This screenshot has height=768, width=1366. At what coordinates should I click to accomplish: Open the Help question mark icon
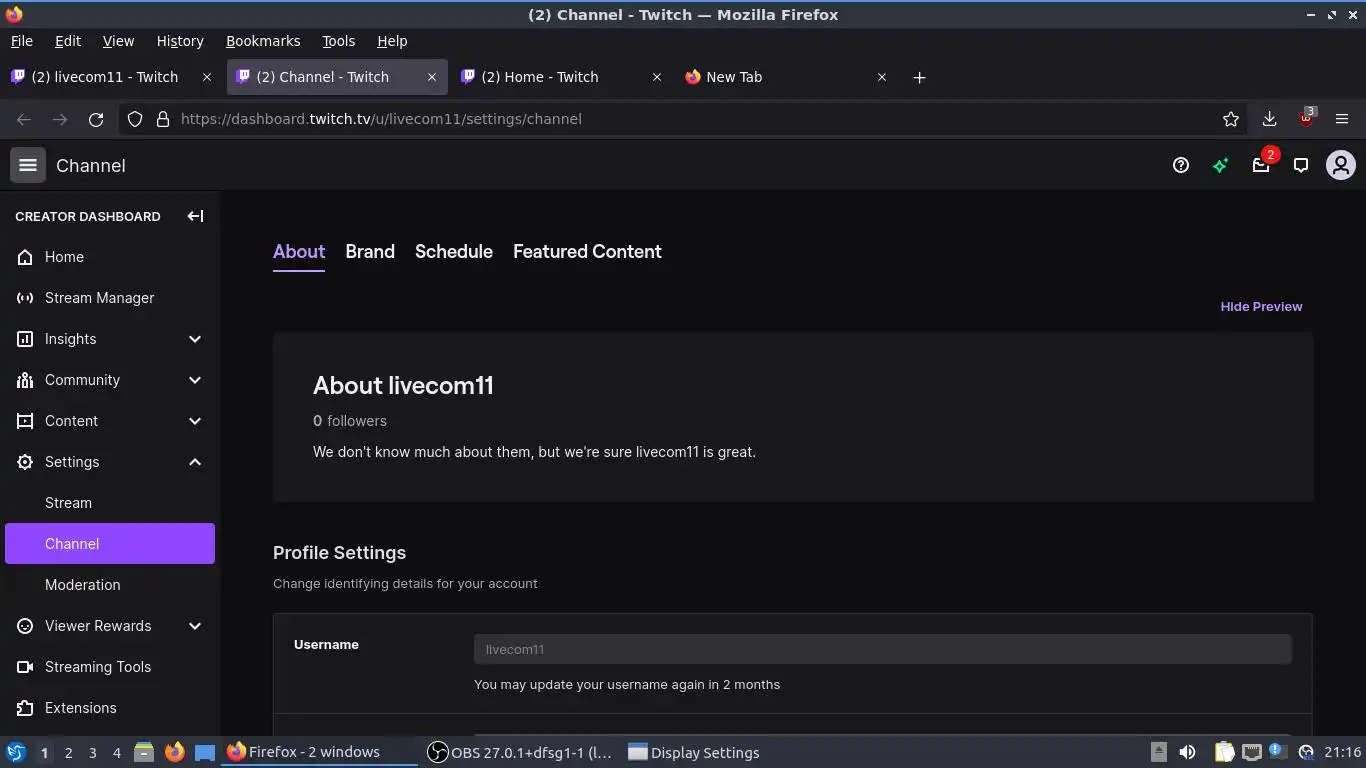tap(1181, 165)
